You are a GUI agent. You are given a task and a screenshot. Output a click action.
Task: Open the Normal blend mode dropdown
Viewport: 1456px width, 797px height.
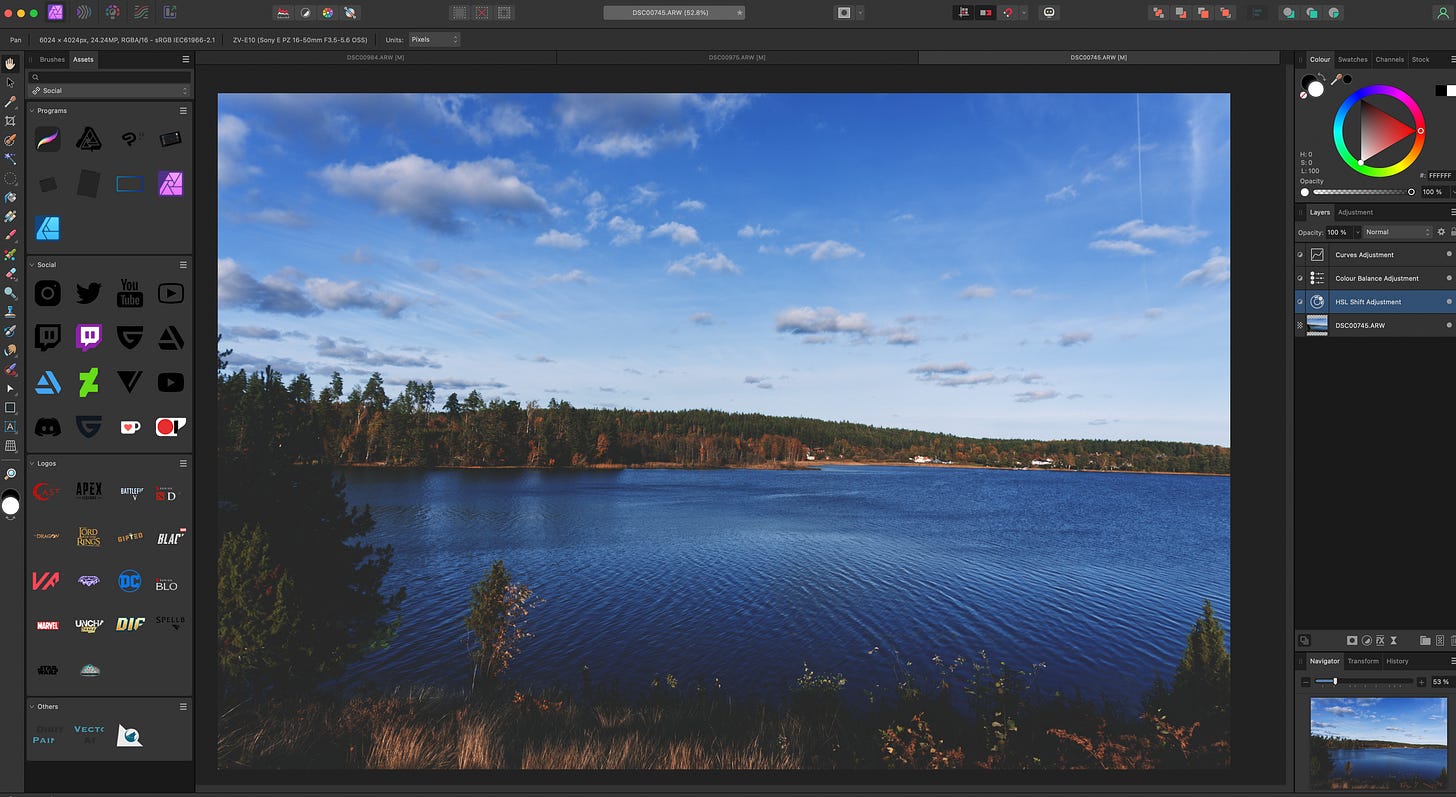coord(1397,232)
